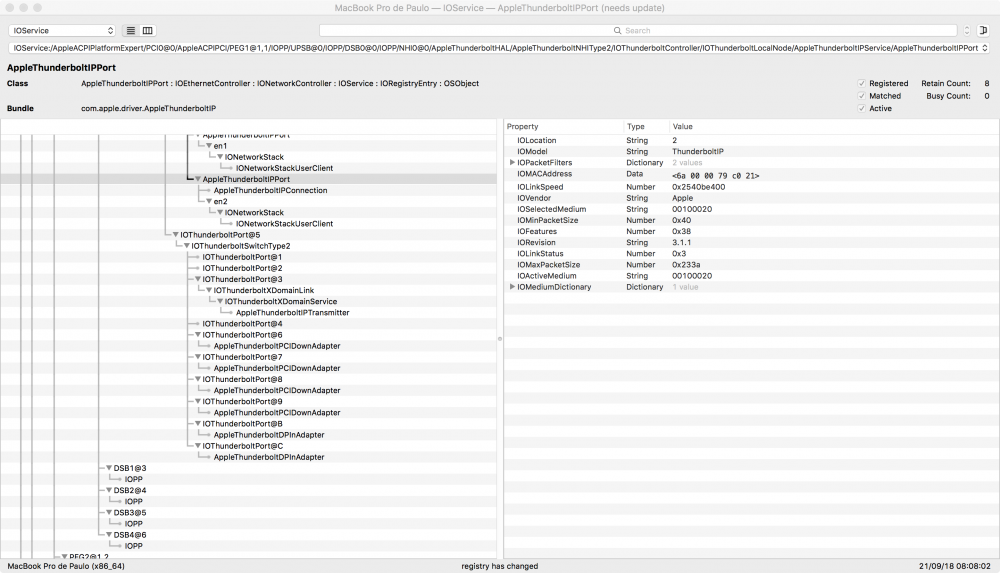This screenshot has width=1000, height=573.
Task: Select the IOLinkStatus property row
Action: click(x=751, y=254)
